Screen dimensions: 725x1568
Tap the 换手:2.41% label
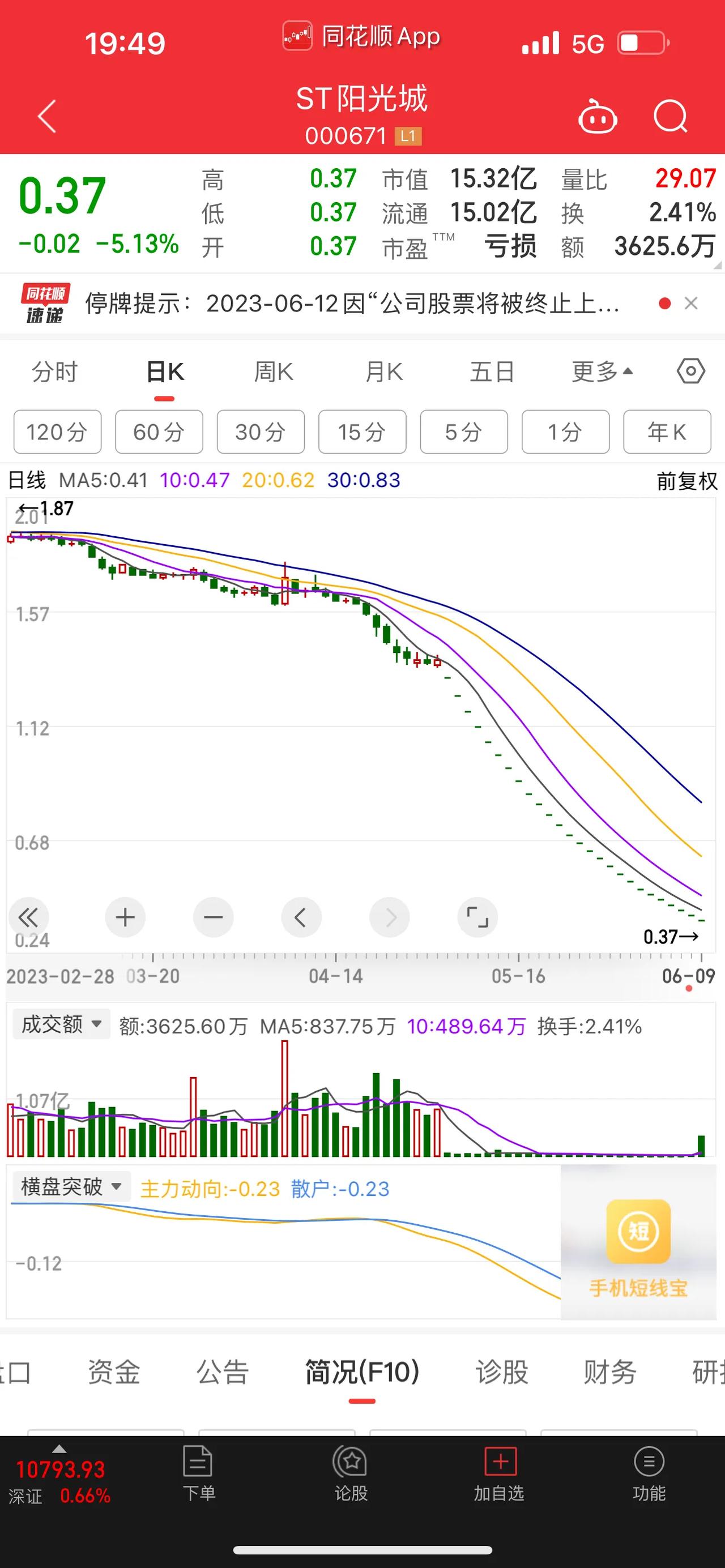[x=589, y=1027]
